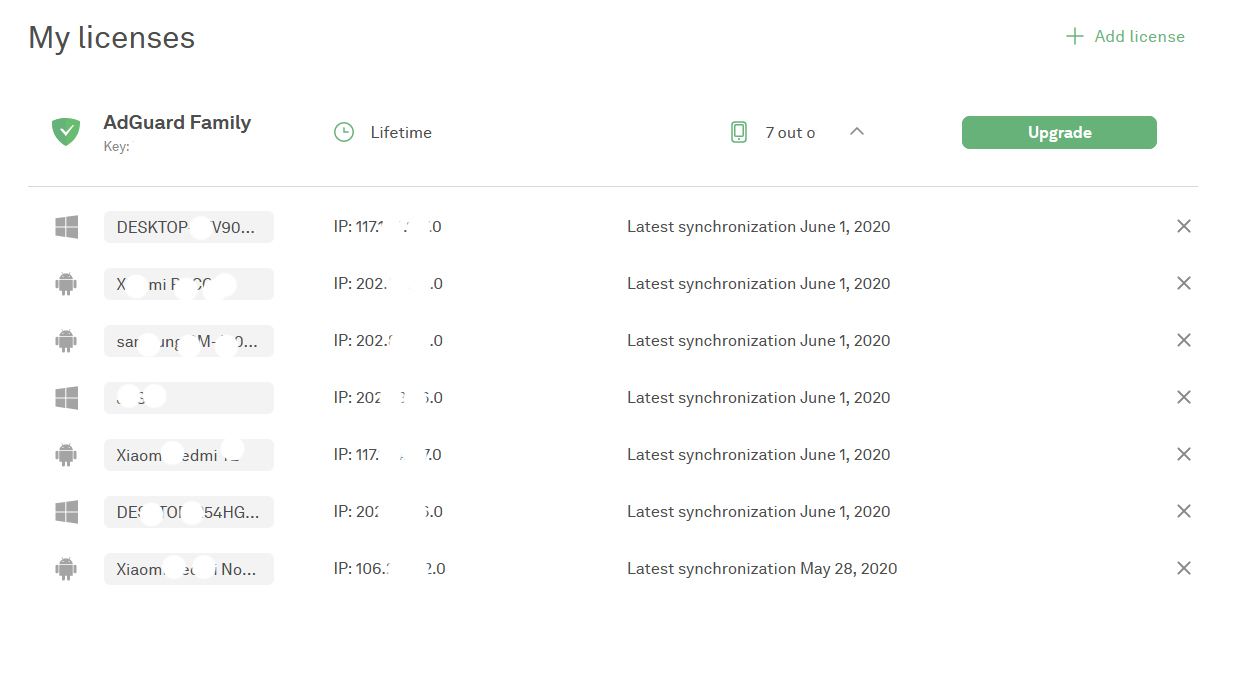
Task: Click the devices phone icon
Action: point(739,132)
